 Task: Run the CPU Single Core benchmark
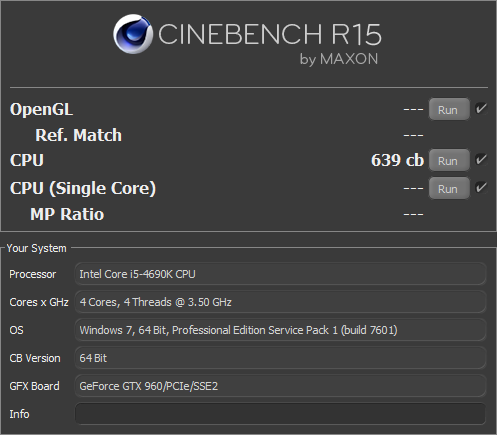point(449,188)
